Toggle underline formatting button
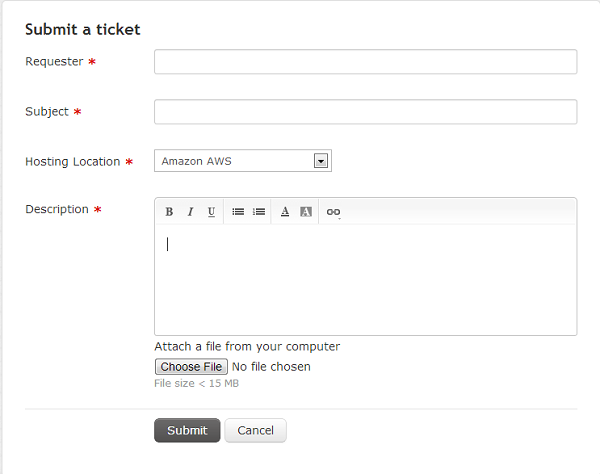The image size is (600, 474). click(211, 212)
